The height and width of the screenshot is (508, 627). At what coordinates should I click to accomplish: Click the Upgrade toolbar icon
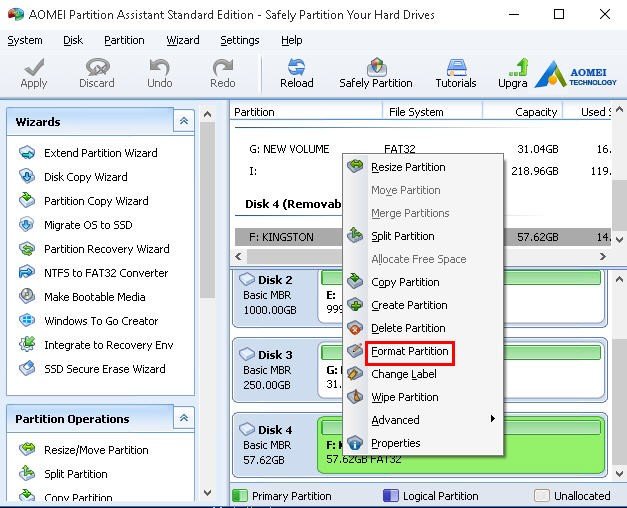point(519,67)
